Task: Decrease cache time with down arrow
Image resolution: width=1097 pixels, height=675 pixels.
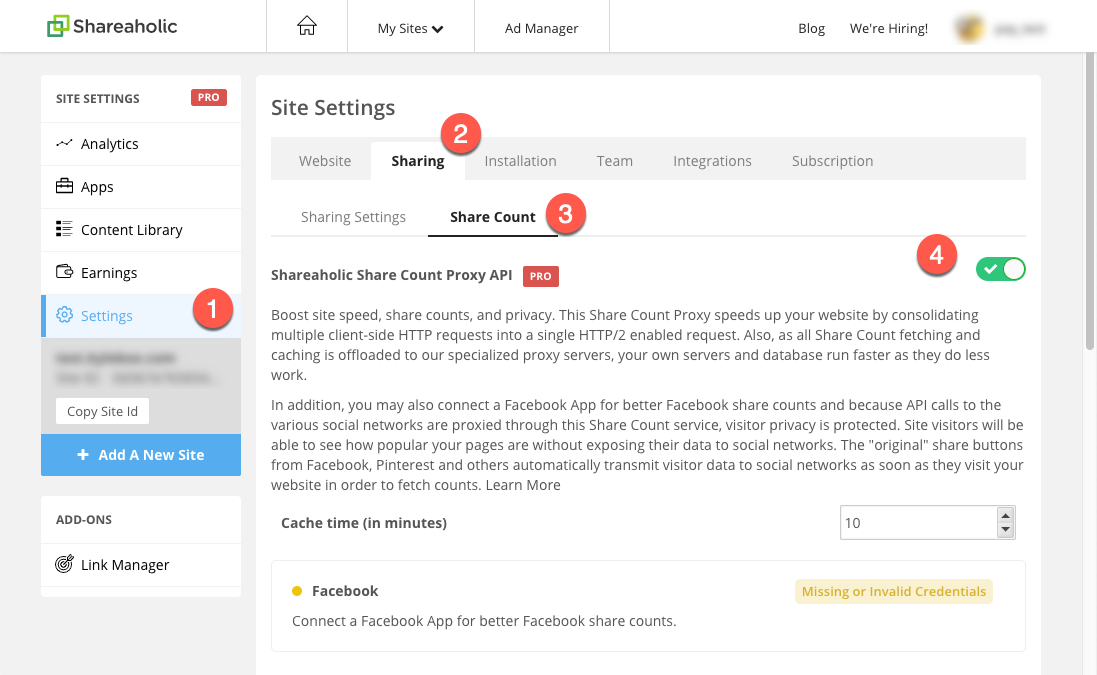Action: pos(1005,530)
